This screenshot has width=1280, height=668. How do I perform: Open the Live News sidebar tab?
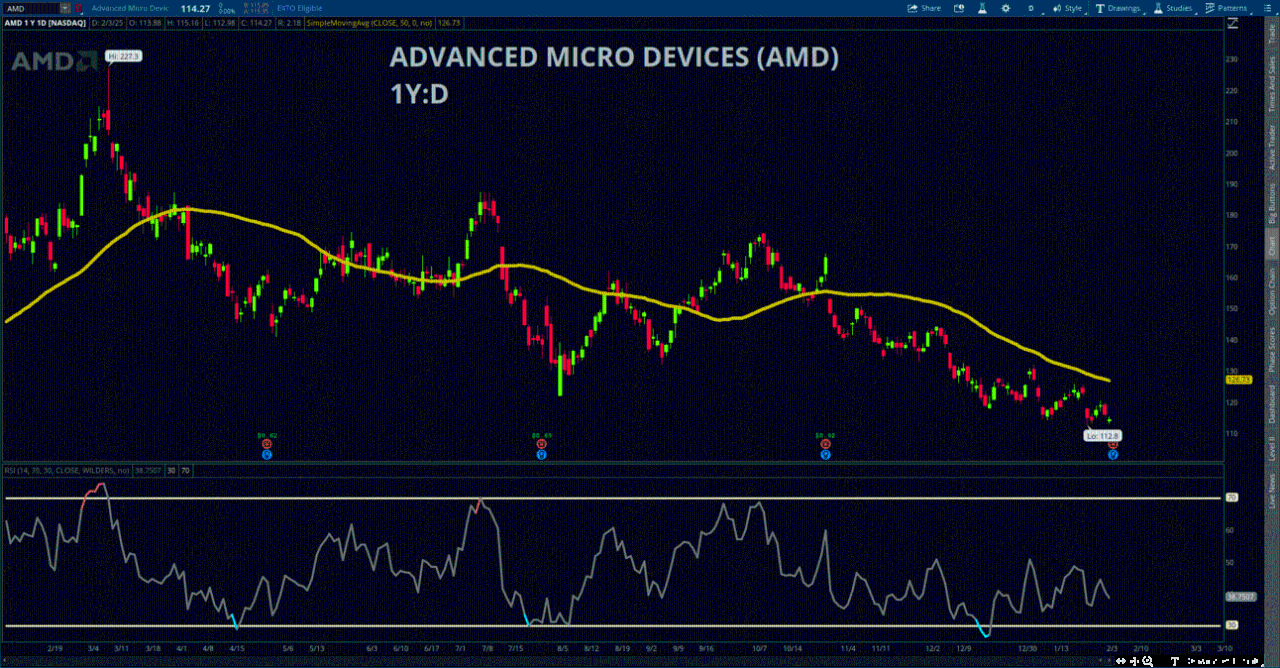(x=1272, y=490)
